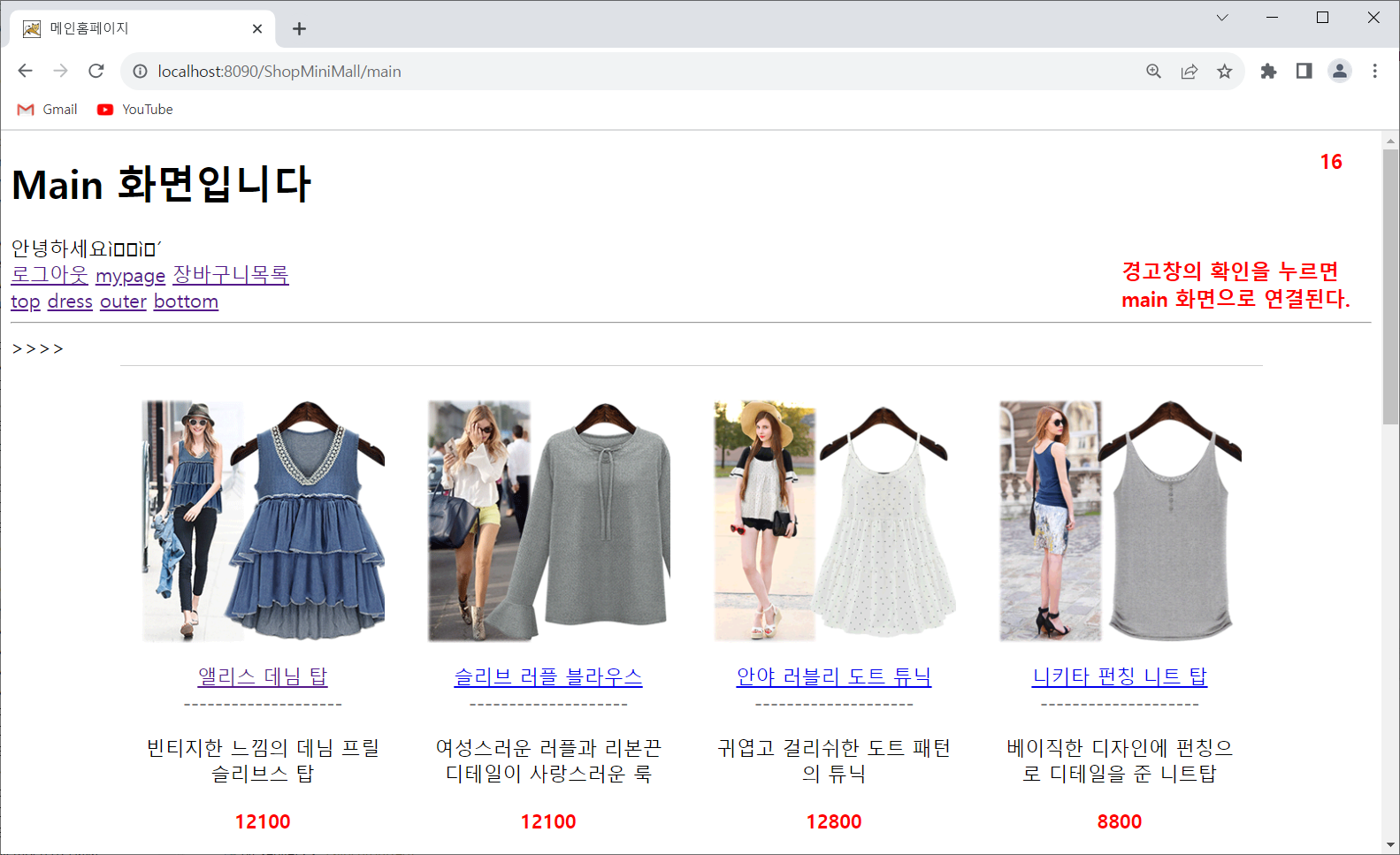This screenshot has height=855, width=1400.
Task: Click the Gmail bookmark icon
Action: (26, 110)
